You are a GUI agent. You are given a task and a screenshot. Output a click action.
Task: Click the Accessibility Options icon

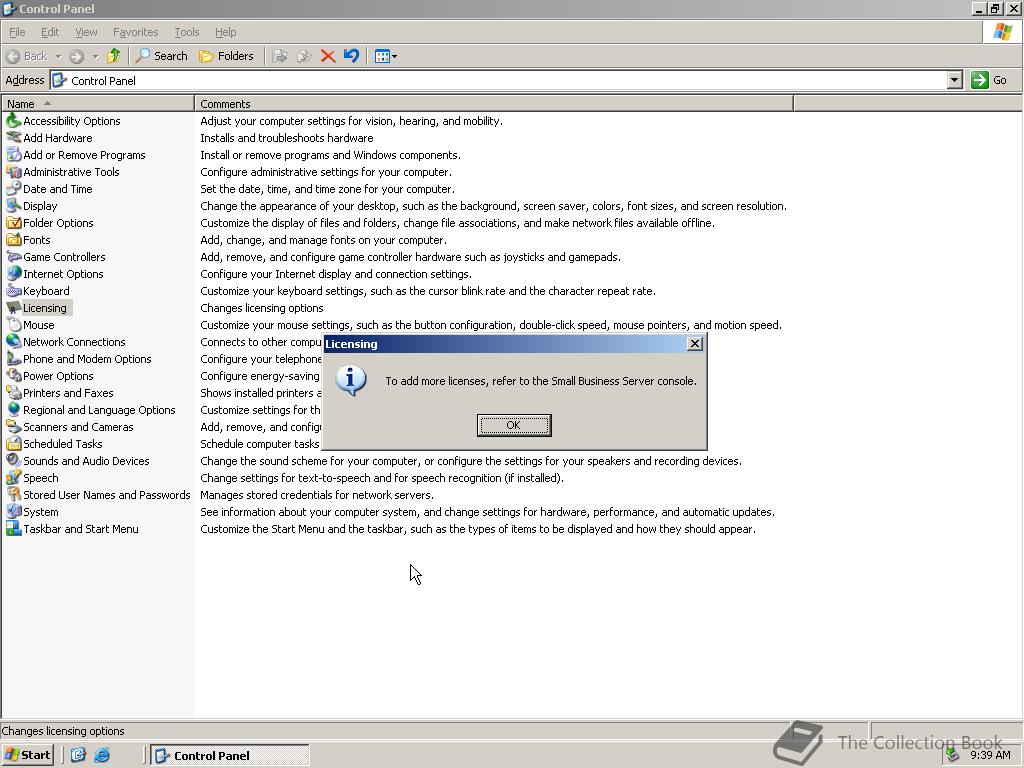[13, 121]
